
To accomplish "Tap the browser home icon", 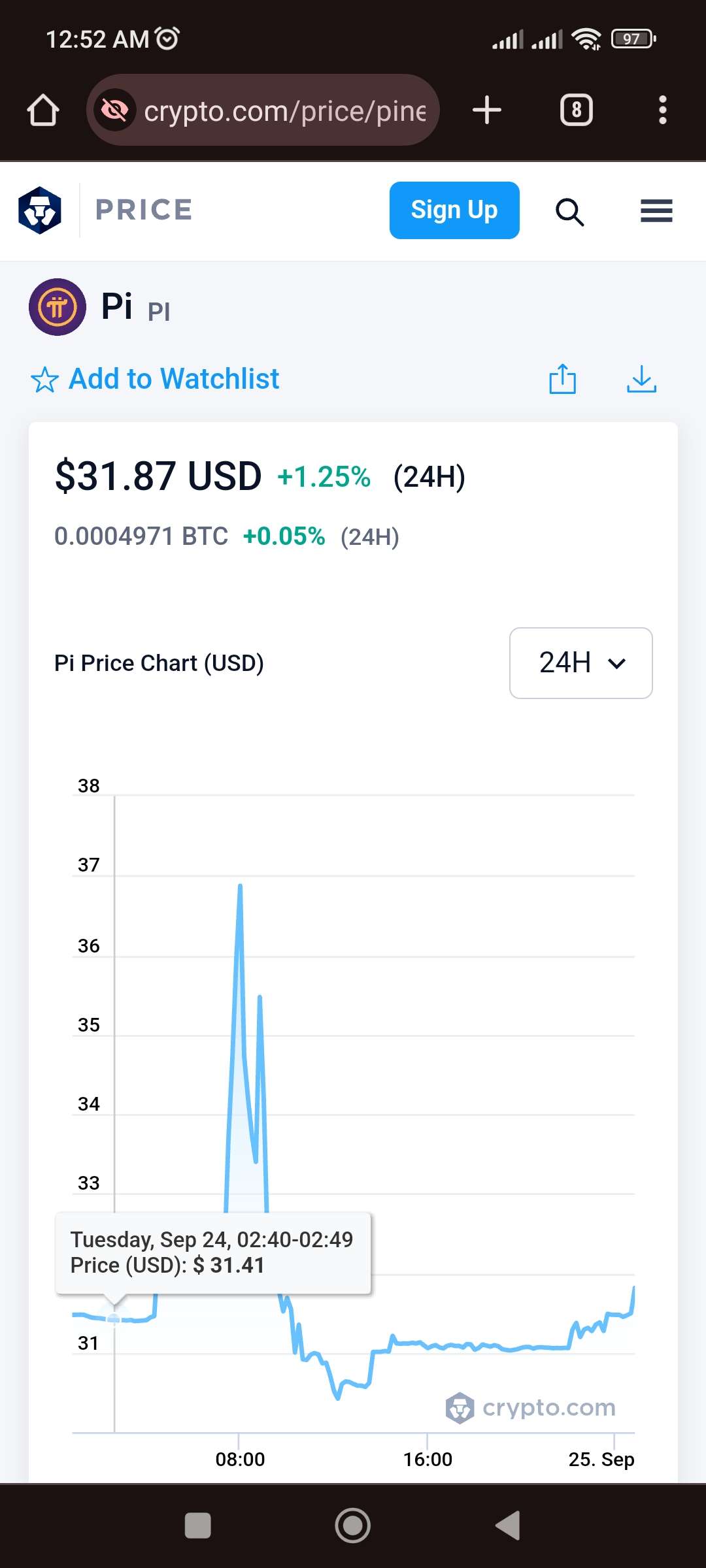I will (x=43, y=110).
